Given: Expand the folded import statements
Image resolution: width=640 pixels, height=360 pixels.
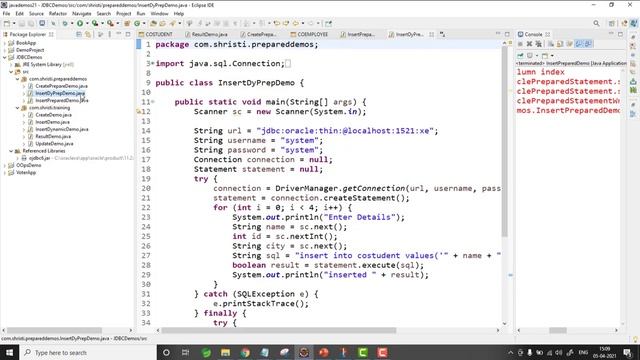Looking at the screenshot, I should click(x=153, y=63).
